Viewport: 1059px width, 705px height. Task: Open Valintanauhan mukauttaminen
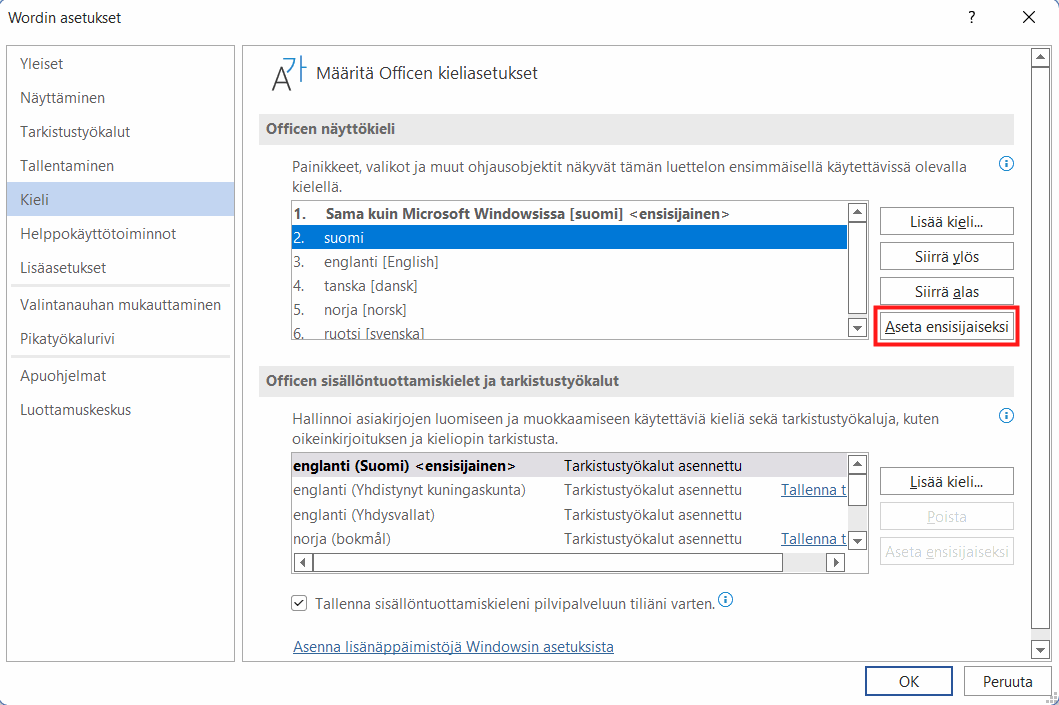click(120, 305)
